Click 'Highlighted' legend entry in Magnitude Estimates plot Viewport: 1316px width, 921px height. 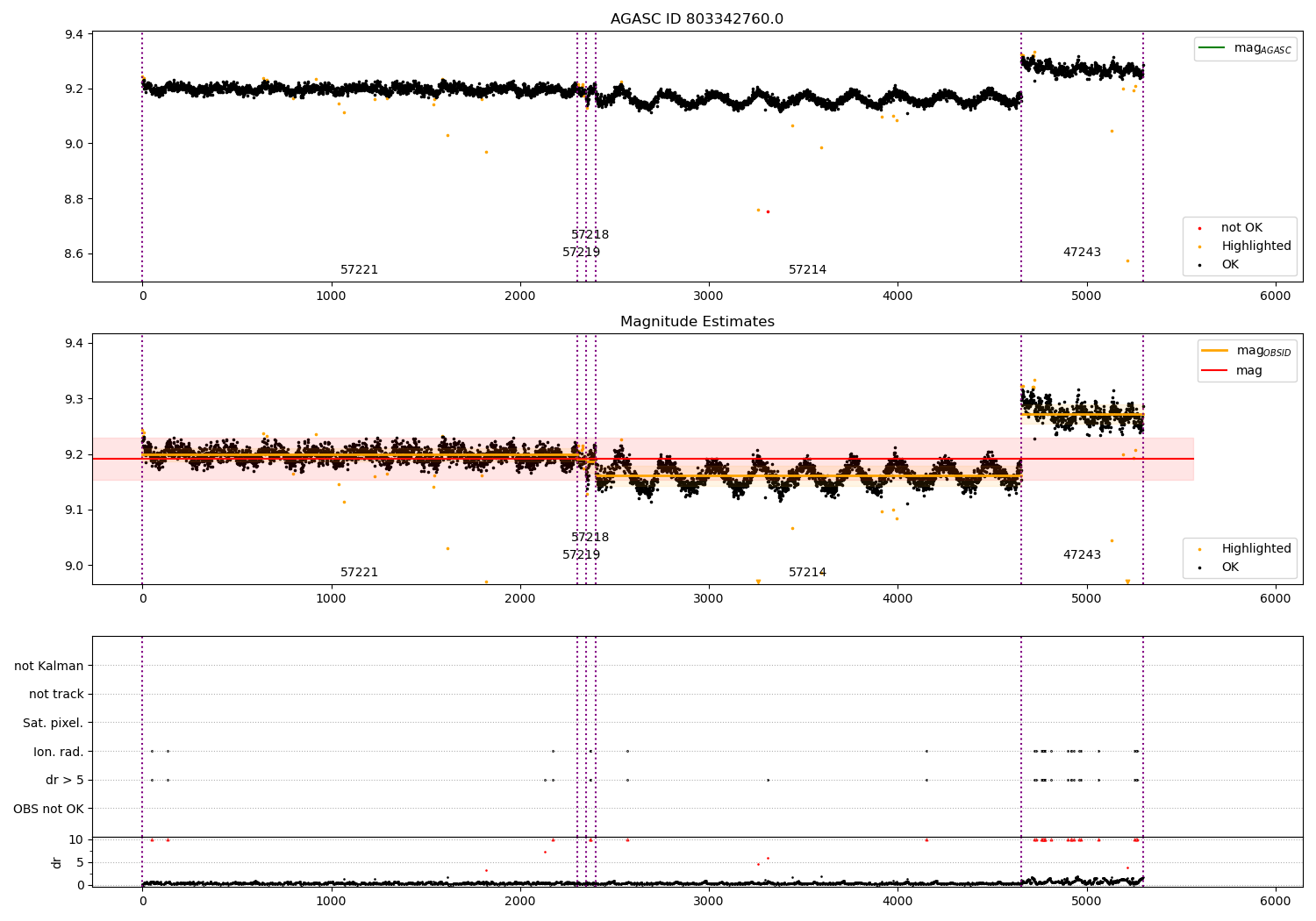pos(1256,549)
